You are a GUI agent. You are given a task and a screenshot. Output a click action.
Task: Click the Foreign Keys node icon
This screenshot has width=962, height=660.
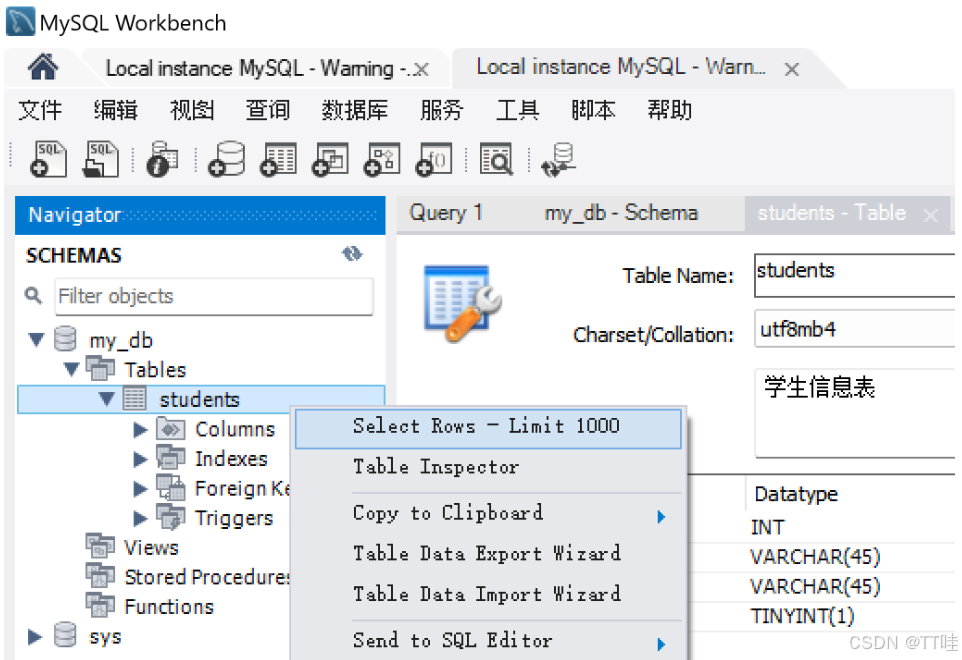pos(171,488)
